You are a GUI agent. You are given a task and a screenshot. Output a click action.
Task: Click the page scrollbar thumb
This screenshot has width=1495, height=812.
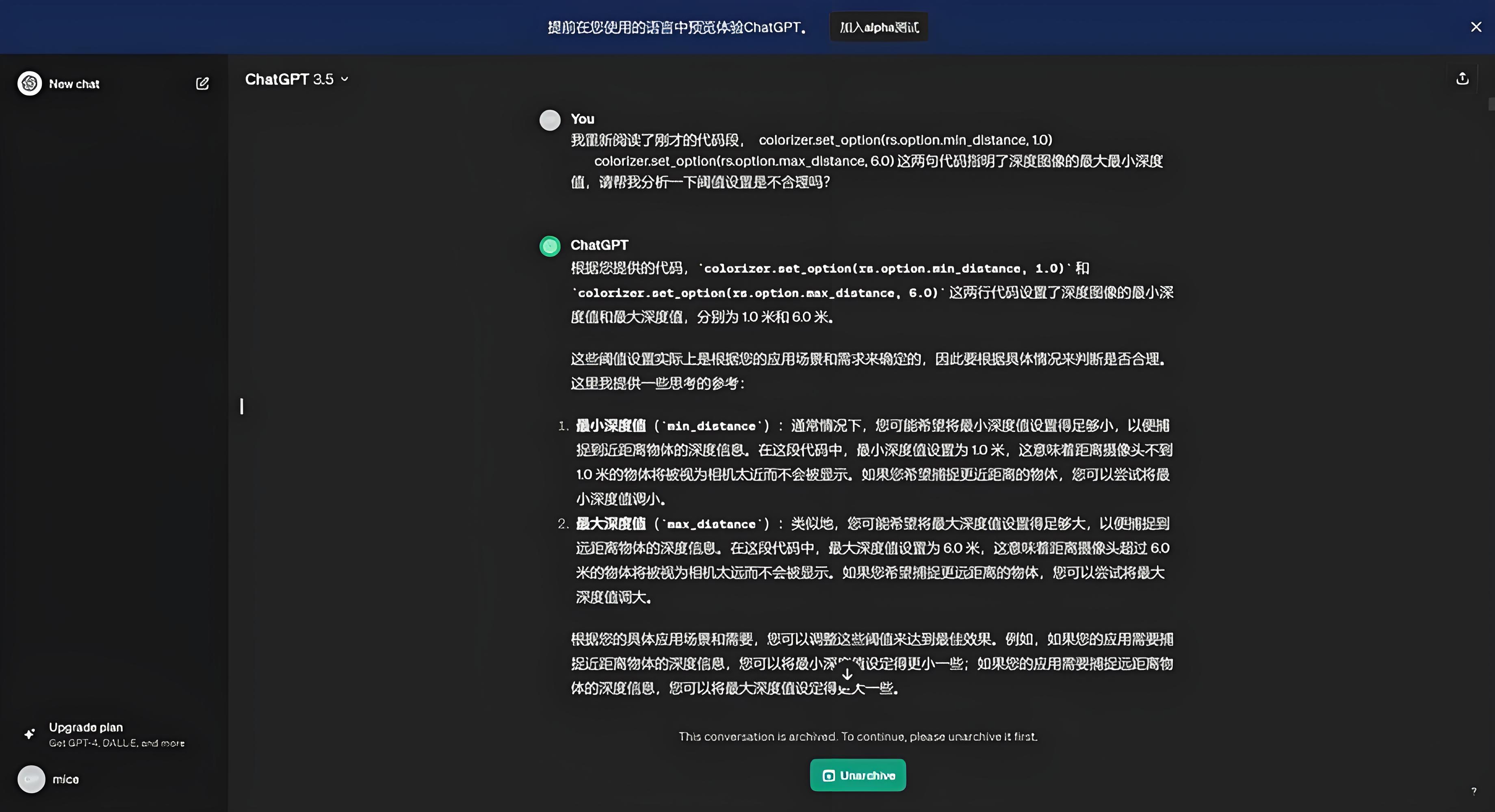point(1491,104)
